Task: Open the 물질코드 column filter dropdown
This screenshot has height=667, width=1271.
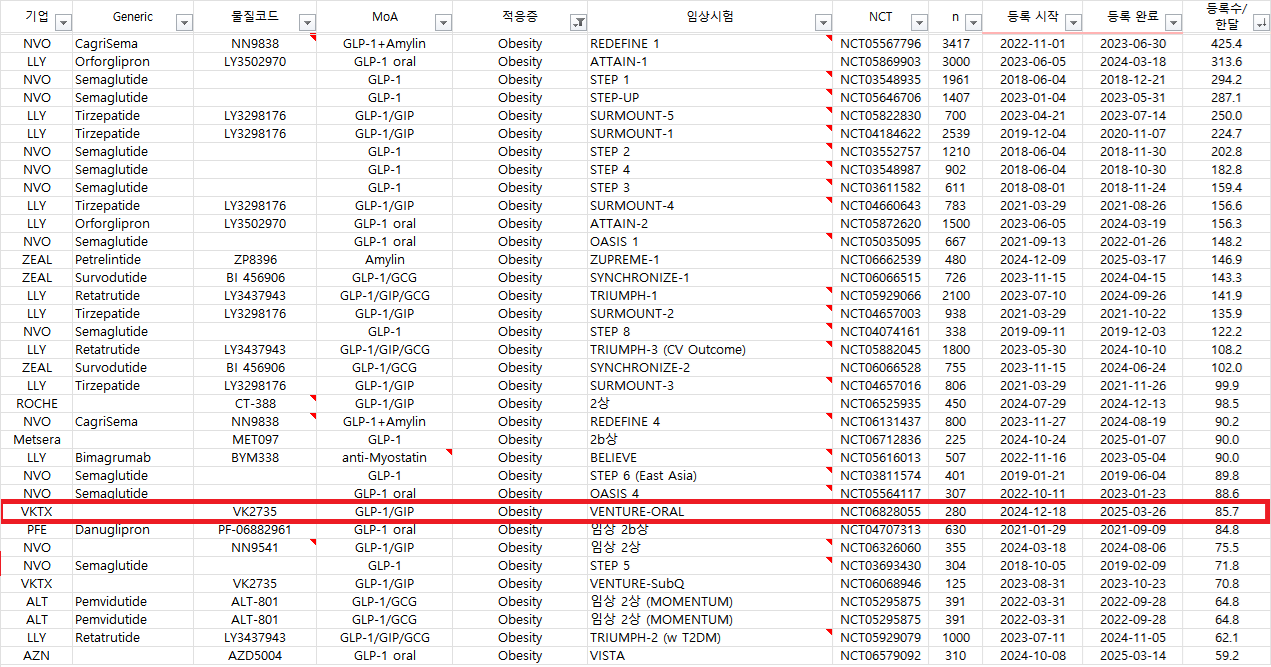Action: [x=307, y=23]
